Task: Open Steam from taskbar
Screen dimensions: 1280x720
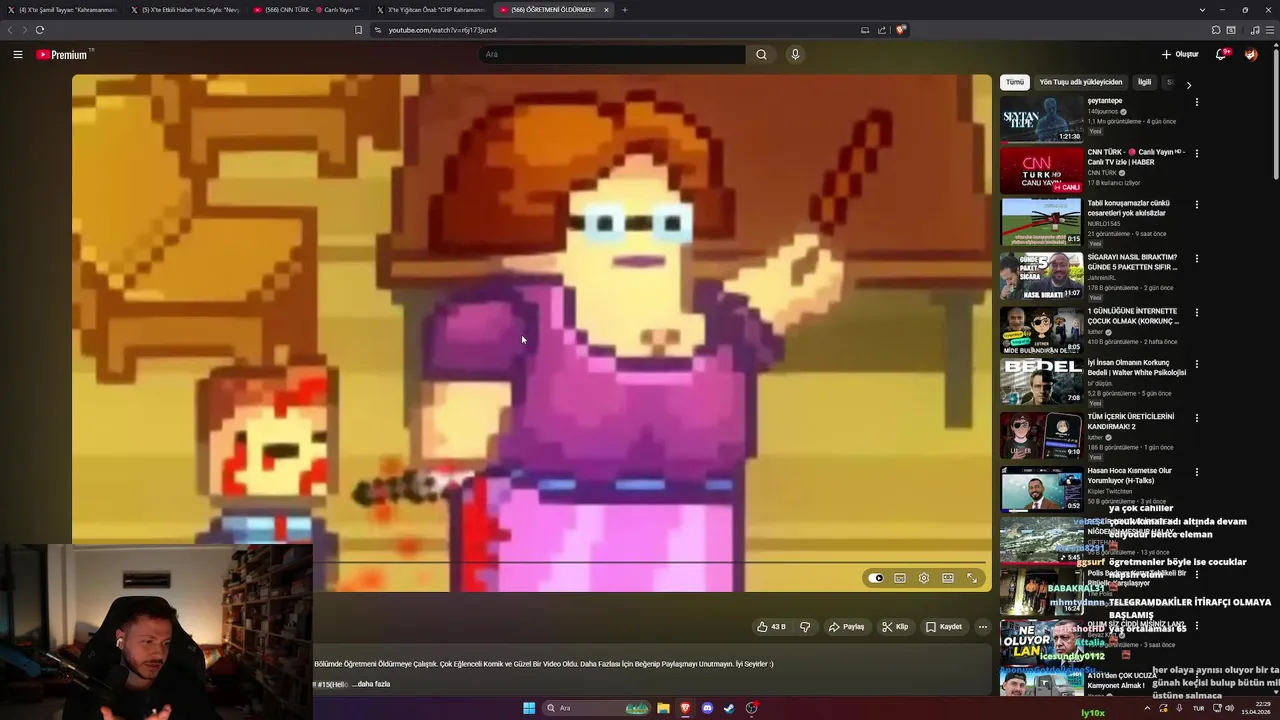Action: [x=729, y=708]
